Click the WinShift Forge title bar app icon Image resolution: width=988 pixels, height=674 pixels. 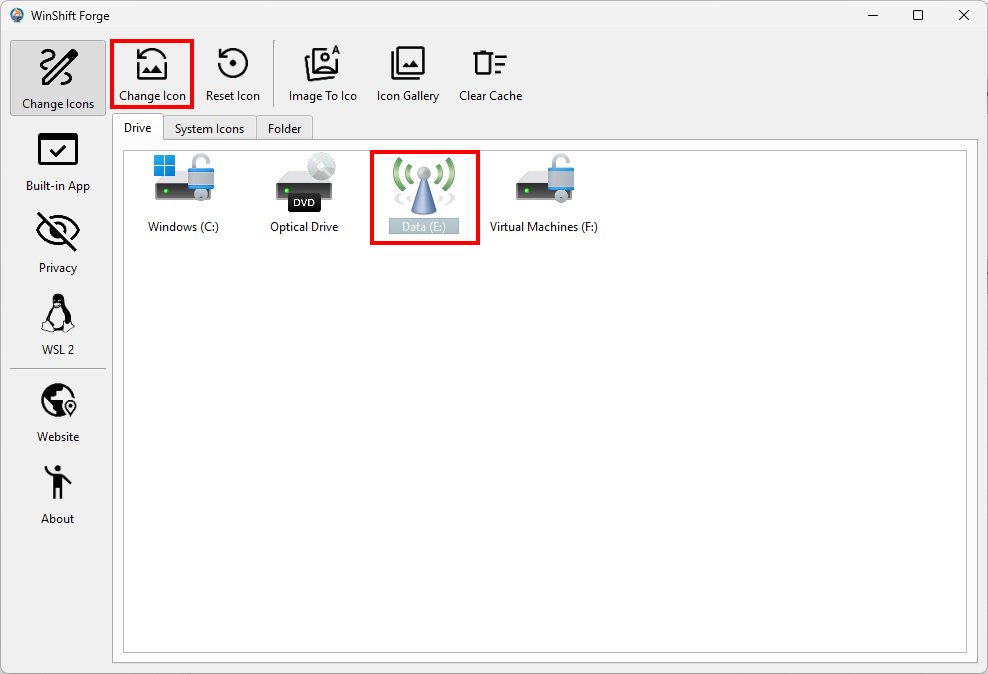(x=17, y=15)
